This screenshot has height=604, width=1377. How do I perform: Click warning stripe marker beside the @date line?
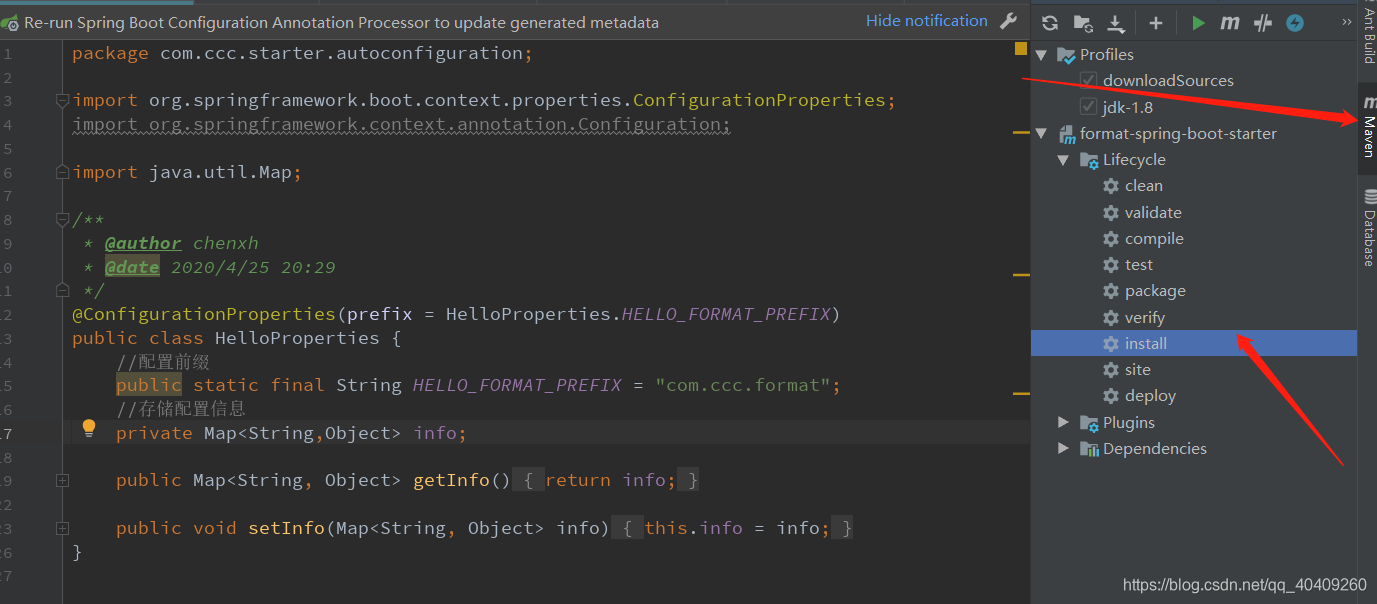click(1021, 273)
